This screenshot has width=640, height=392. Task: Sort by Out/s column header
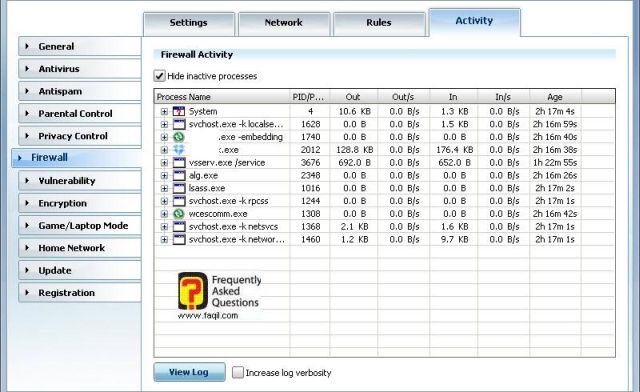[404, 97]
